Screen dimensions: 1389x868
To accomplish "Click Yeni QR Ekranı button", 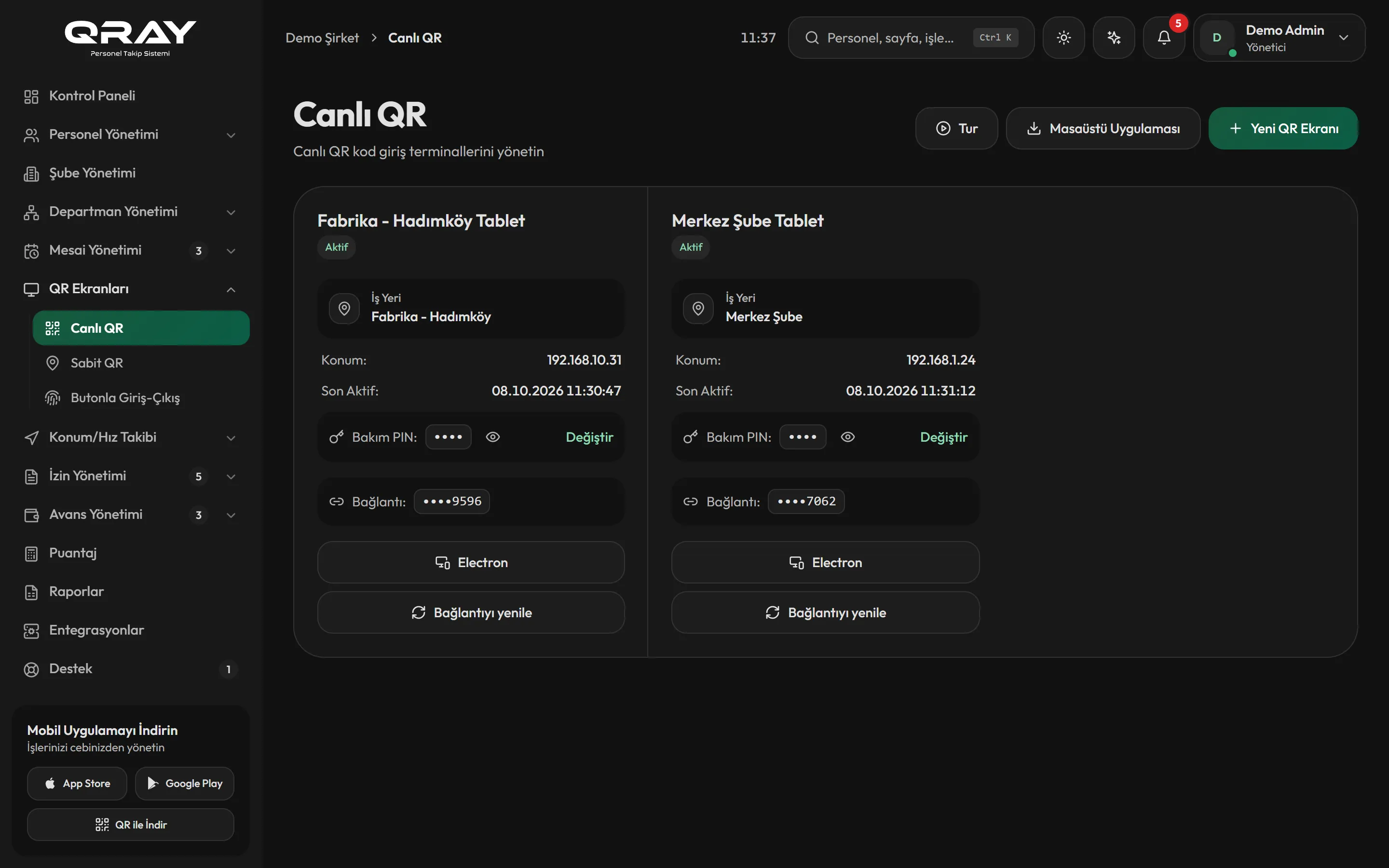I will [x=1283, y=129].
